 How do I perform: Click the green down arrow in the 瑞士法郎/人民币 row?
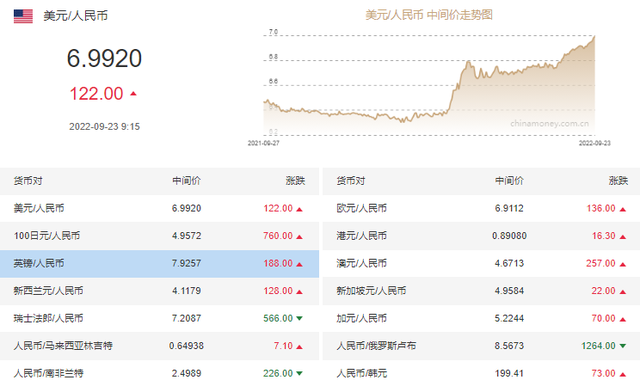299,318
